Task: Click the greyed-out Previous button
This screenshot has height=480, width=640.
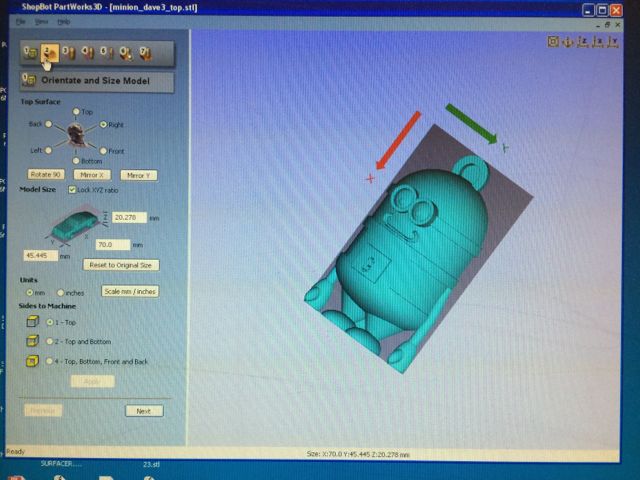Action: (43, 410)
